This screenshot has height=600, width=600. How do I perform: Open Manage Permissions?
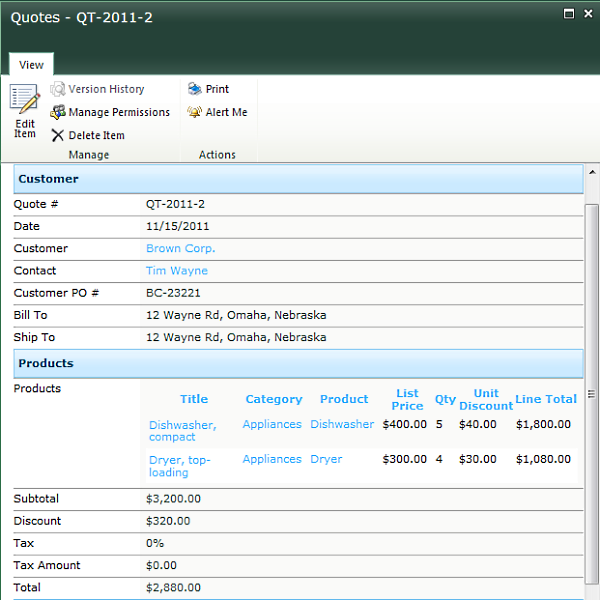118,112
